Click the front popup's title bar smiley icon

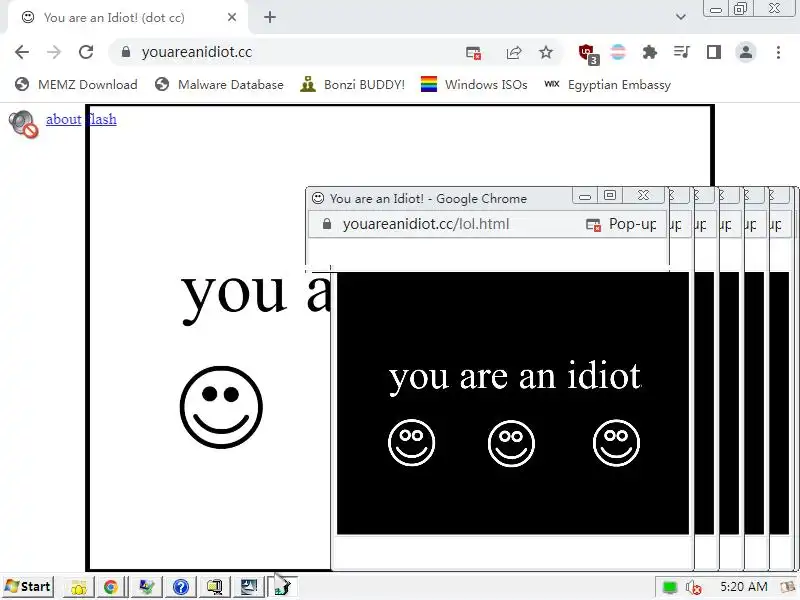318,198
